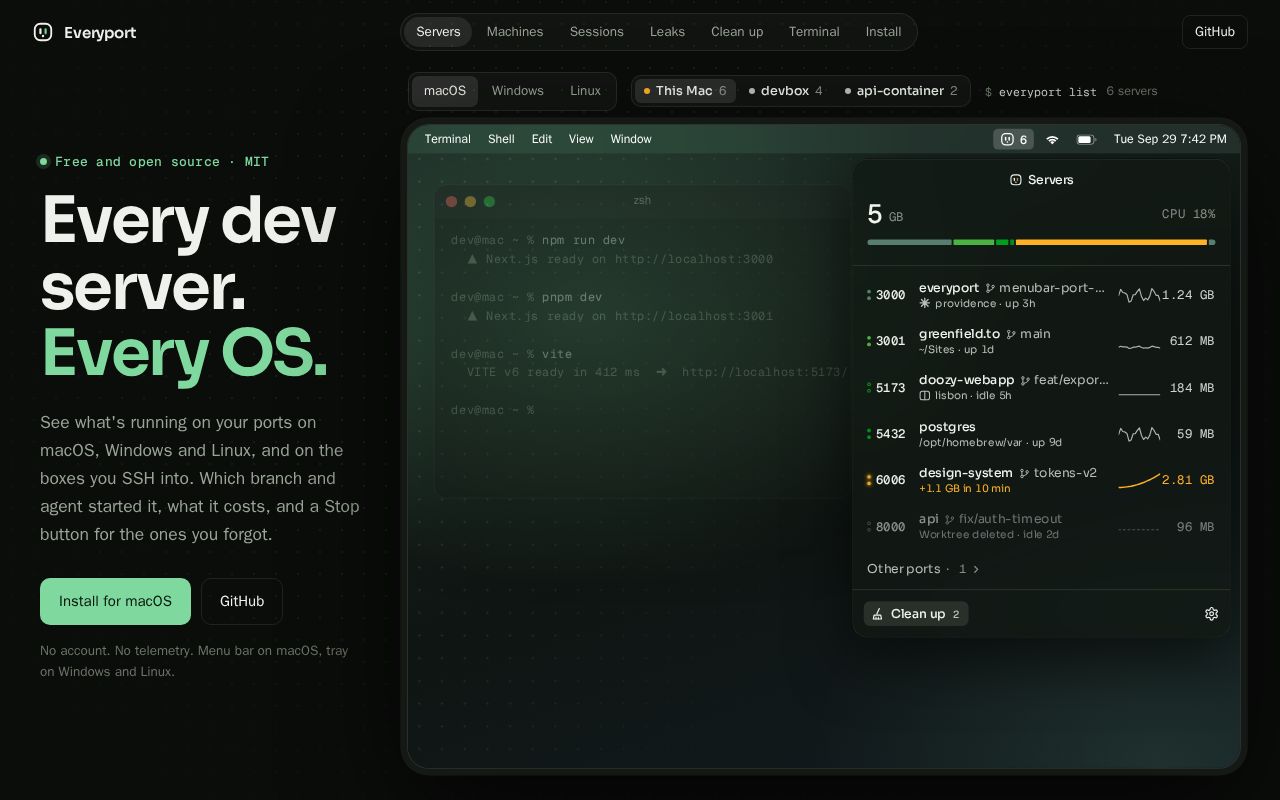
Task: Select the Install tab in the top navigation
Action: [x=883, y=32]
